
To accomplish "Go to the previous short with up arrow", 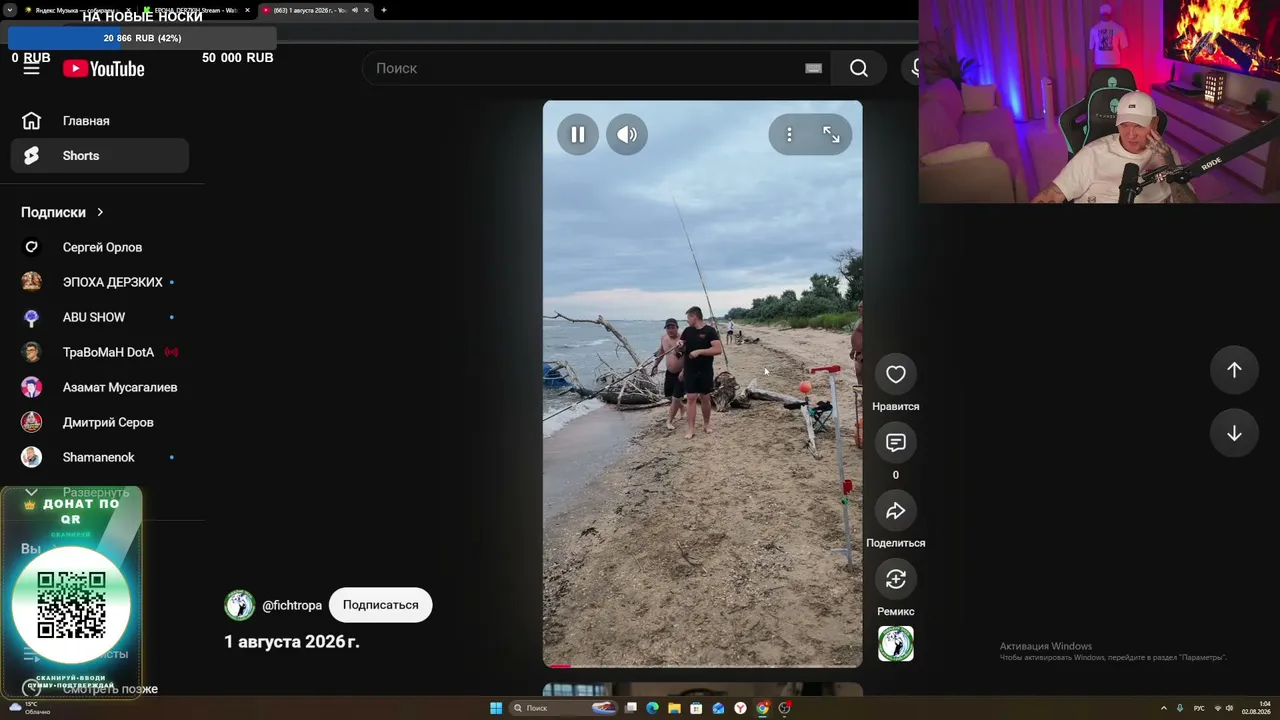I will (x=1234, y=370).
